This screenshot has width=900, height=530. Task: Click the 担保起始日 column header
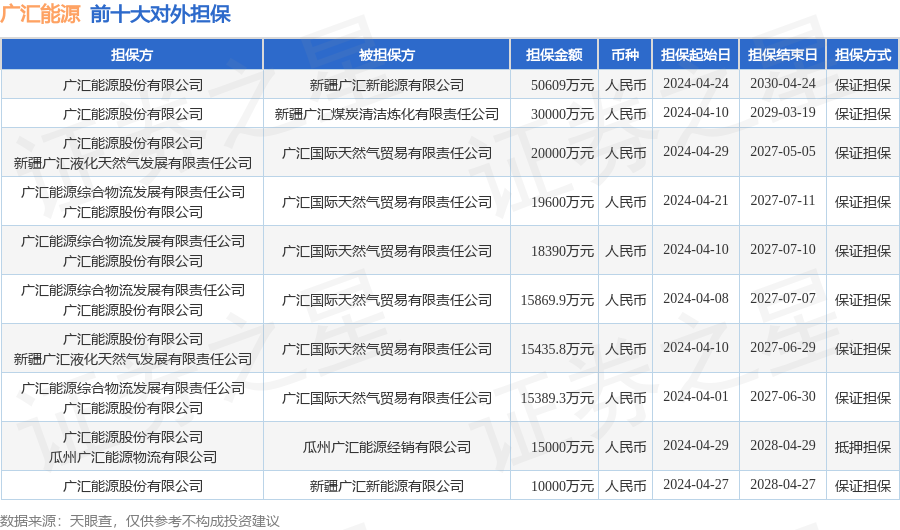tap(696, 55)
